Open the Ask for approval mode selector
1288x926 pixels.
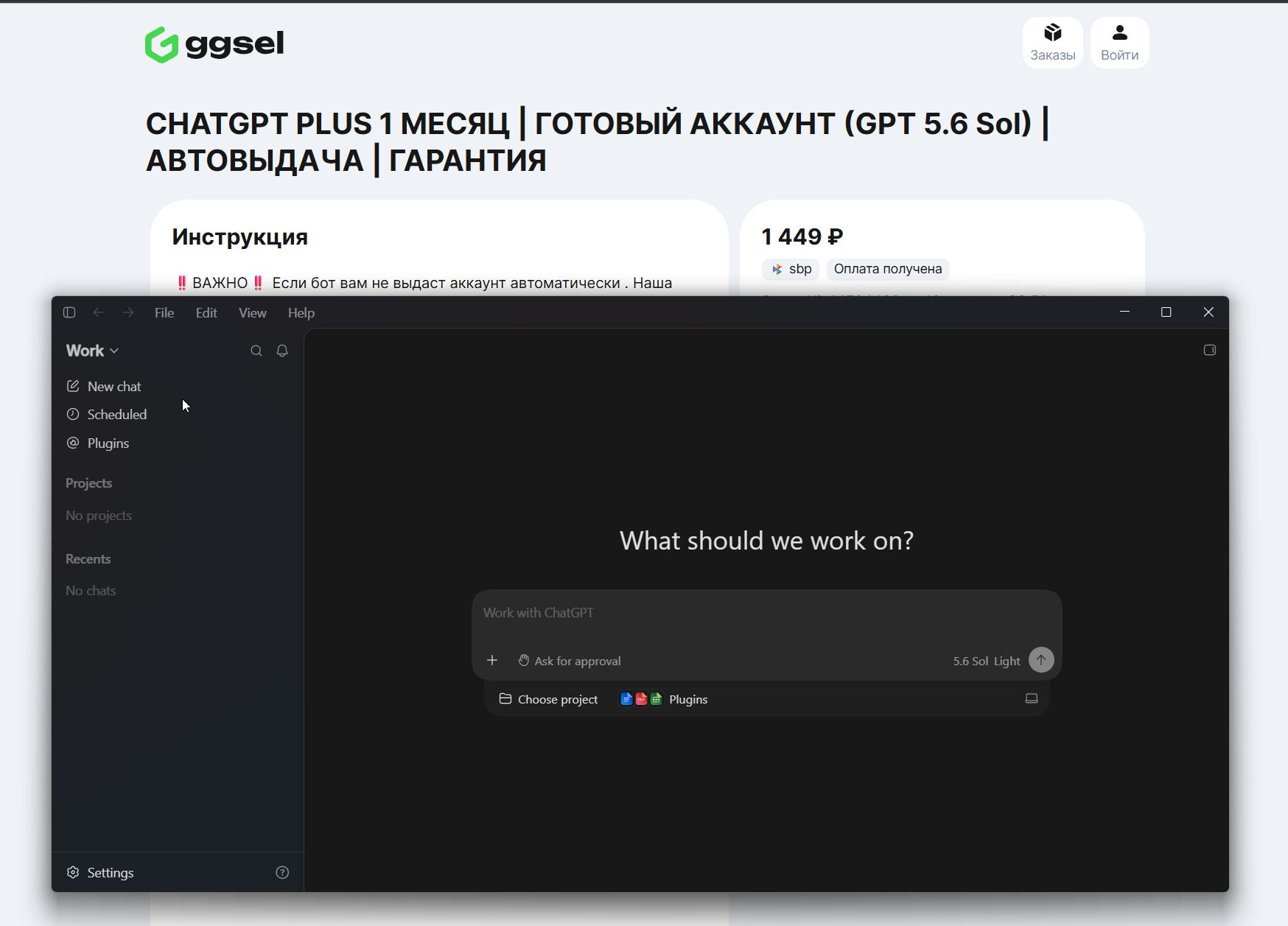(x=570, y=661)
